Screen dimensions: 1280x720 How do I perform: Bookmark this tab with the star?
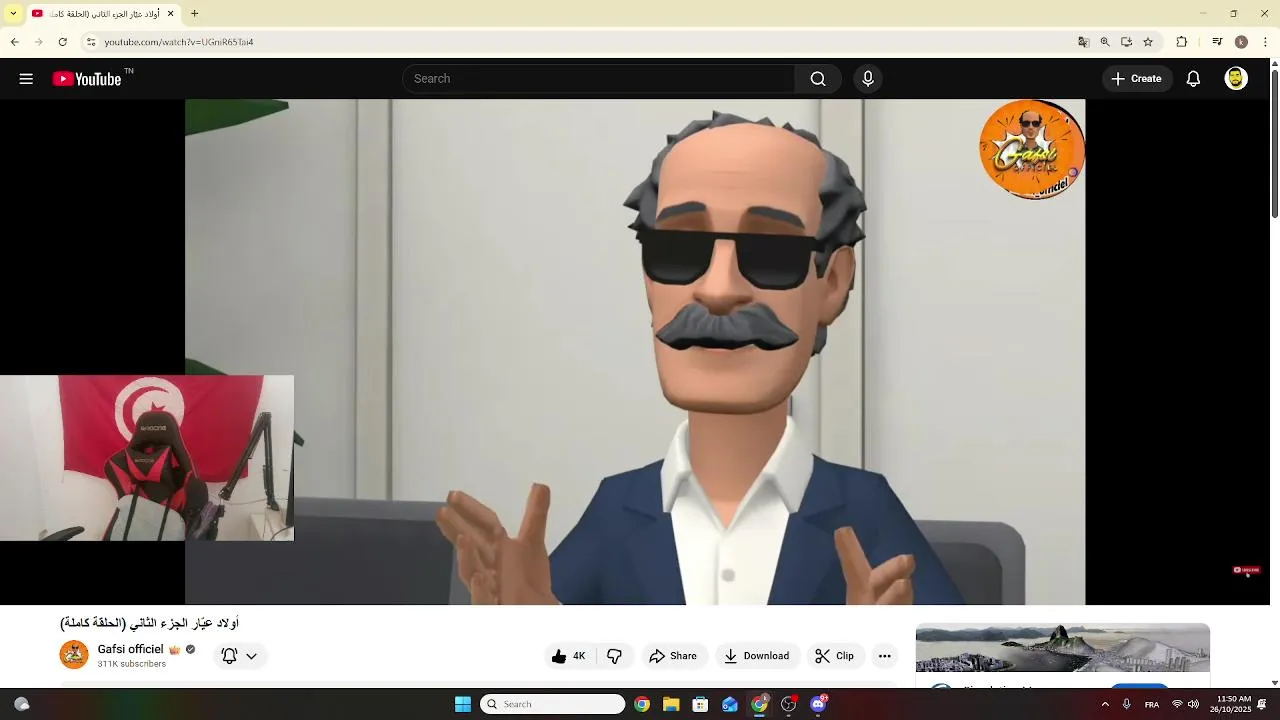(x=1148, y=42)
